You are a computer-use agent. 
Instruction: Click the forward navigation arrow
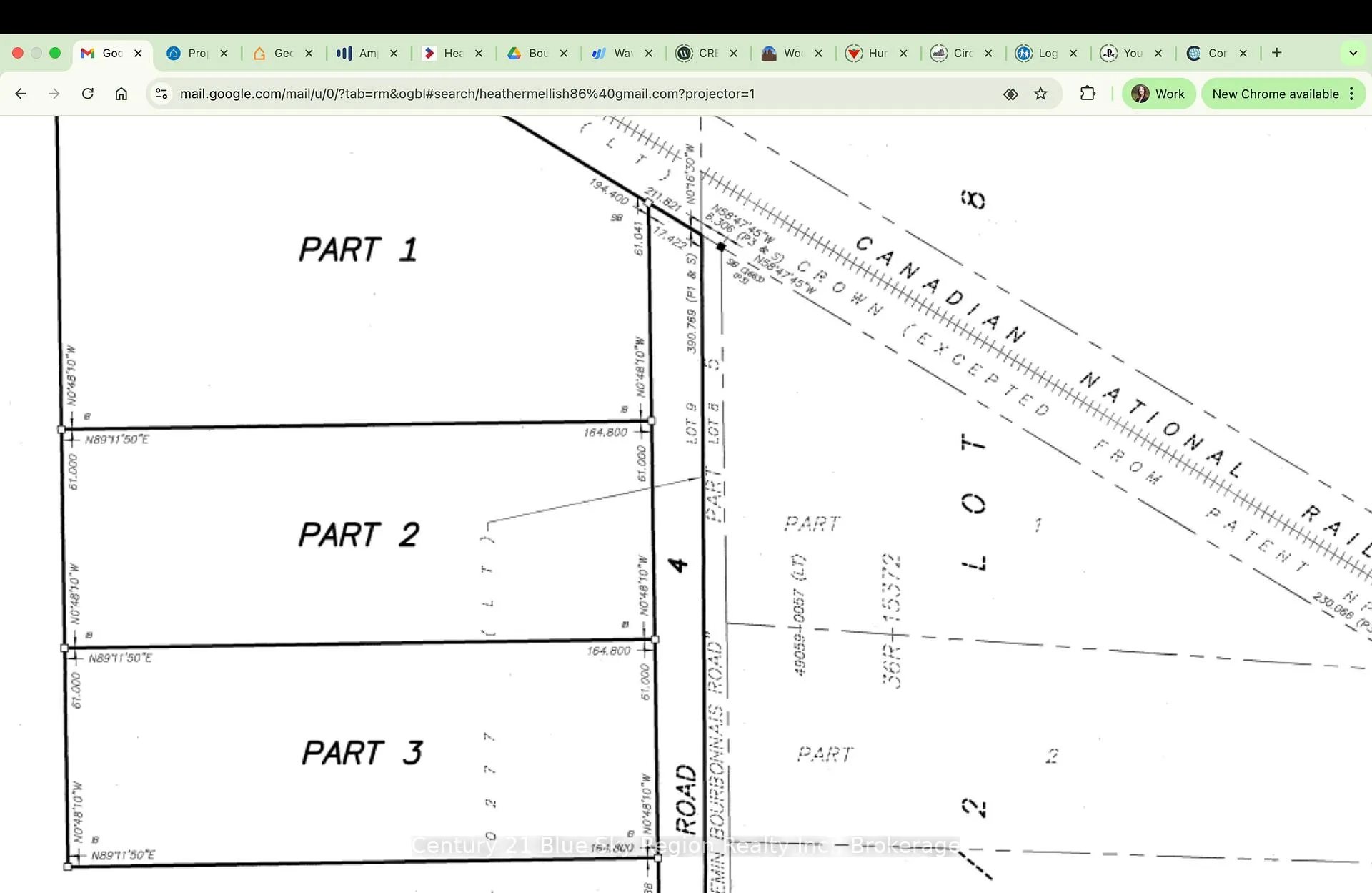[x=54, y=94]
